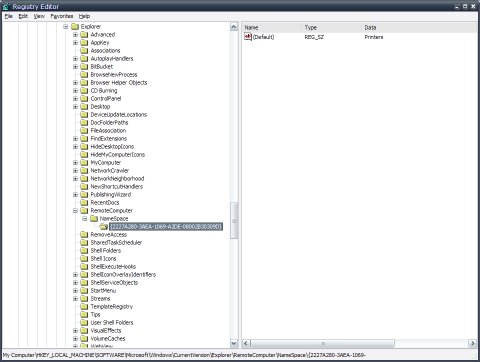
Task: Collapse the Explorer key
Action: (66, 27)
